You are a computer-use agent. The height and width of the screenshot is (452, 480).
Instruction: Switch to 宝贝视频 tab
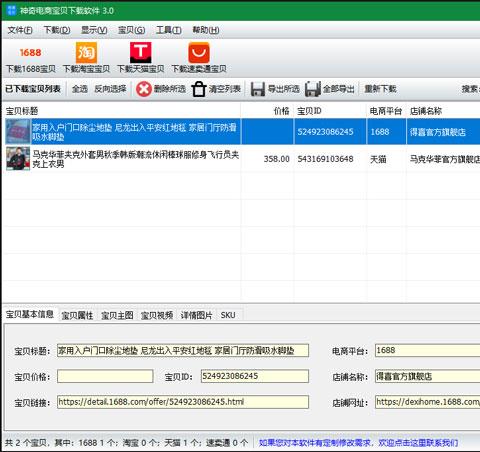(157, 315)
